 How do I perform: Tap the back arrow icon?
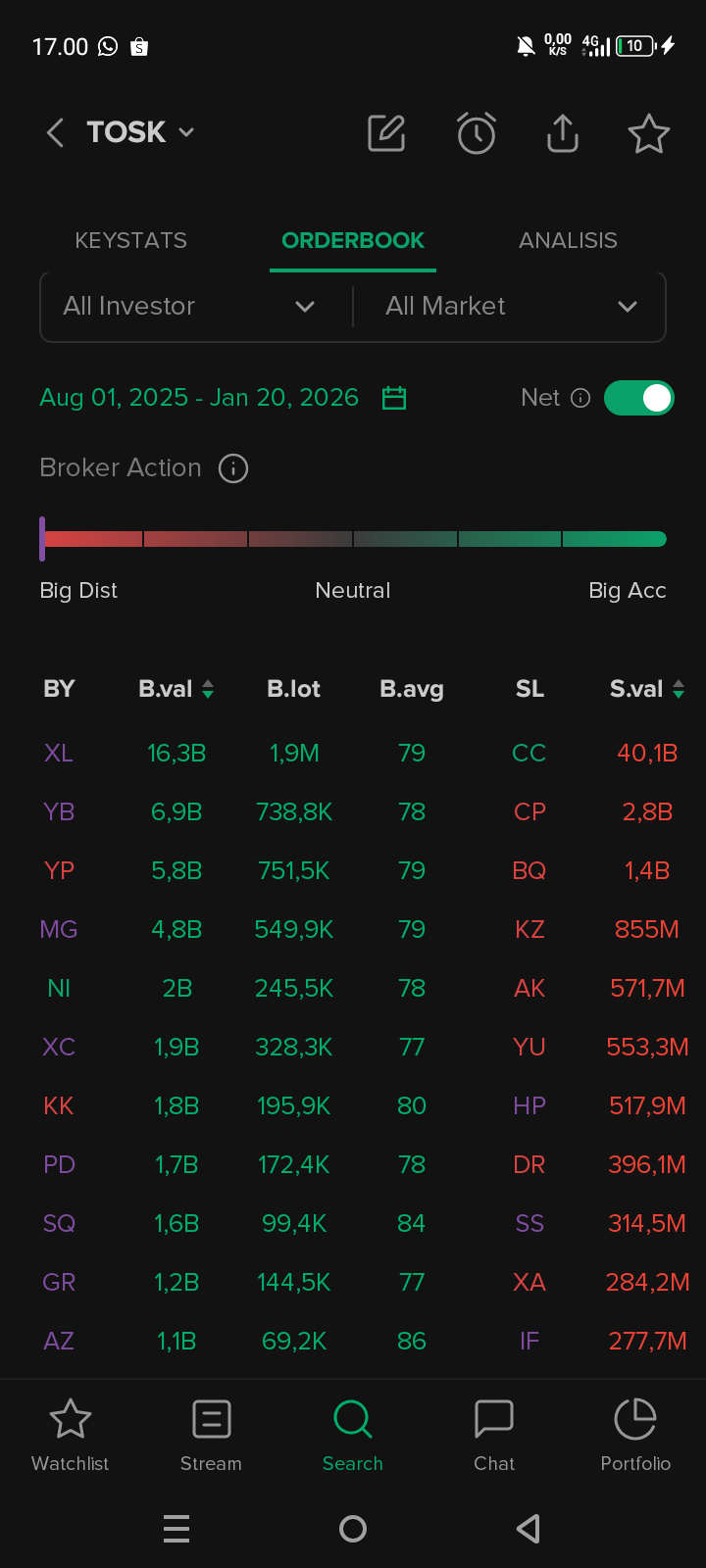click(55, 132)
